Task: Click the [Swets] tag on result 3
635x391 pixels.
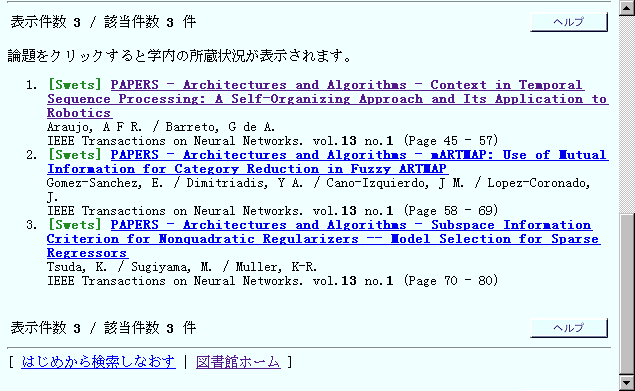Action: [x=75, y=225]
